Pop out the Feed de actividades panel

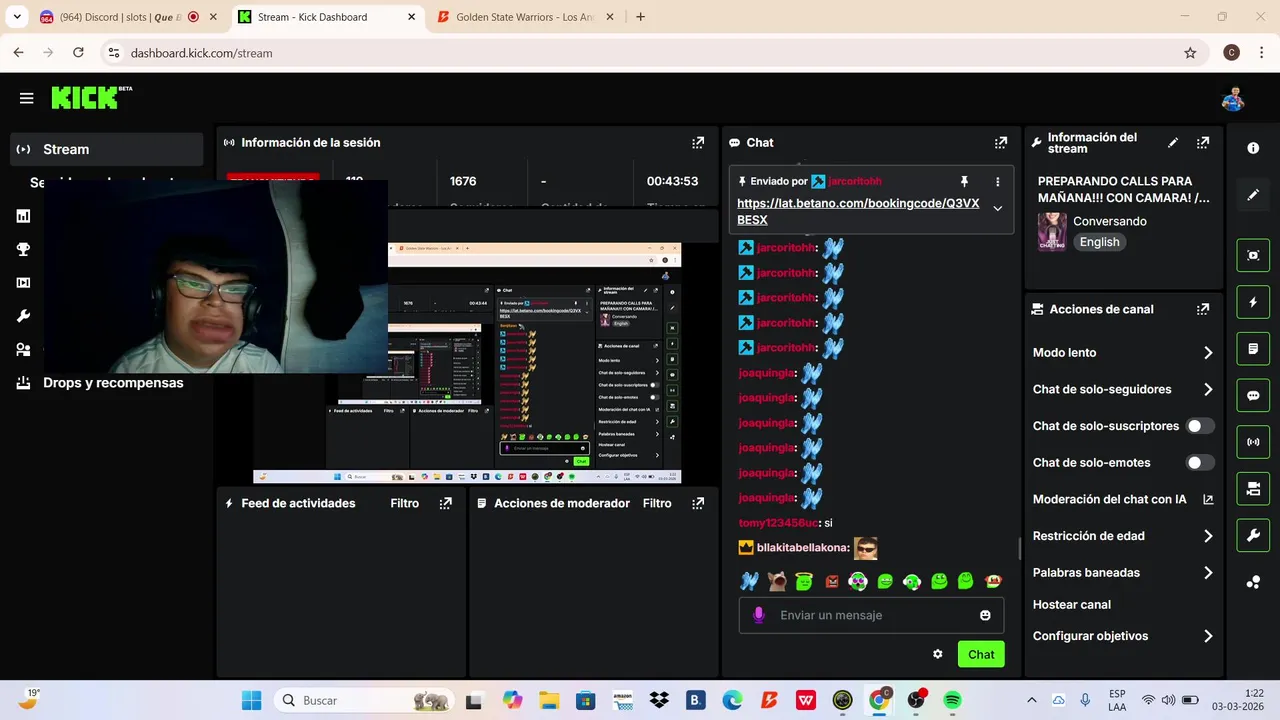point(446,504)
